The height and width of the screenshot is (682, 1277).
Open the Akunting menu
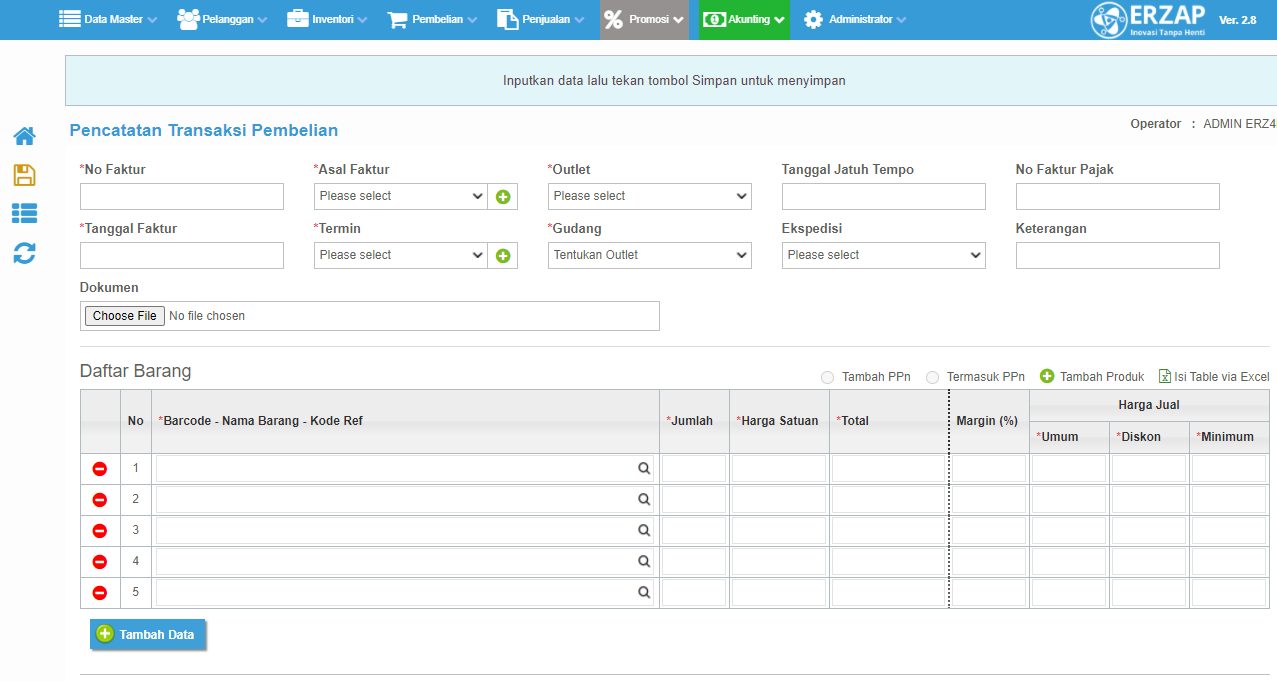(x=744, y=19)
